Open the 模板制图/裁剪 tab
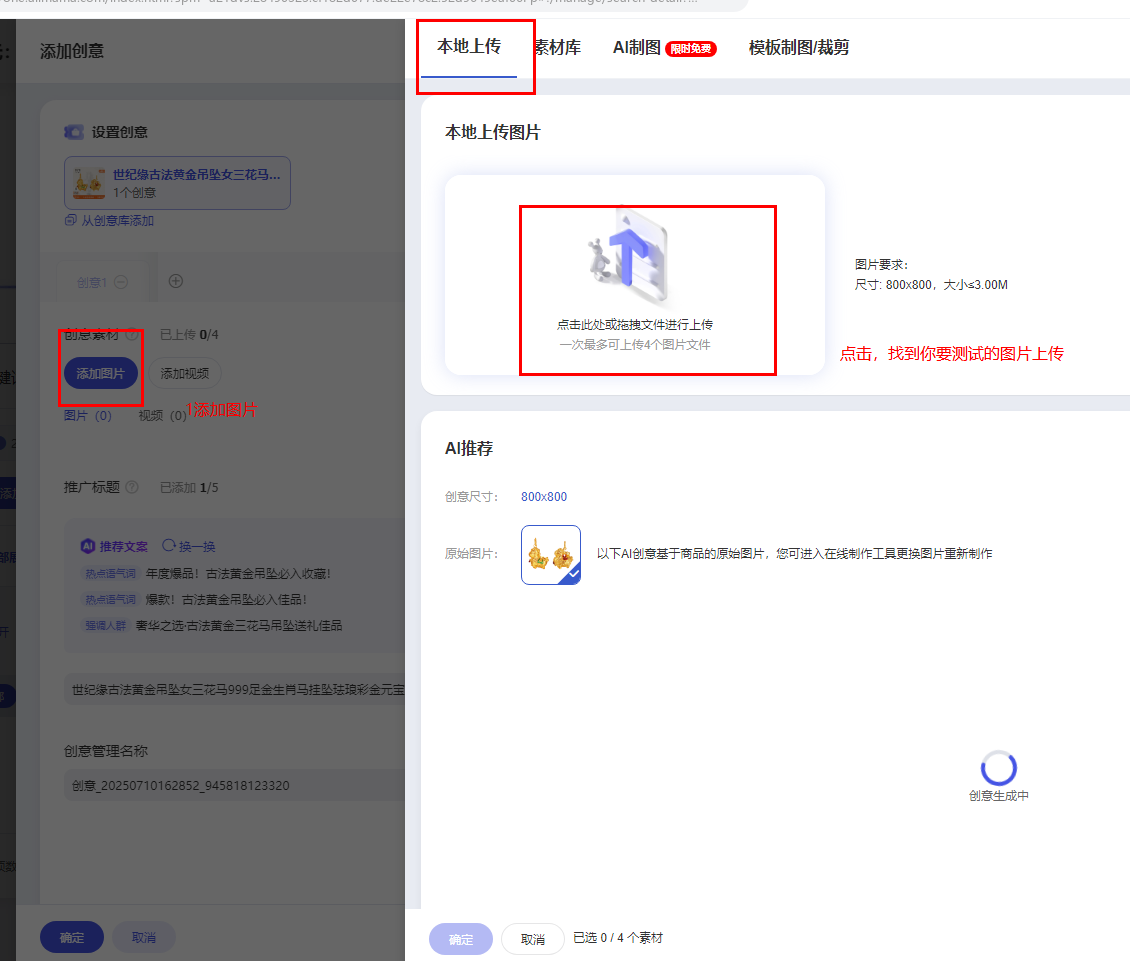 (x=798, y=47)
